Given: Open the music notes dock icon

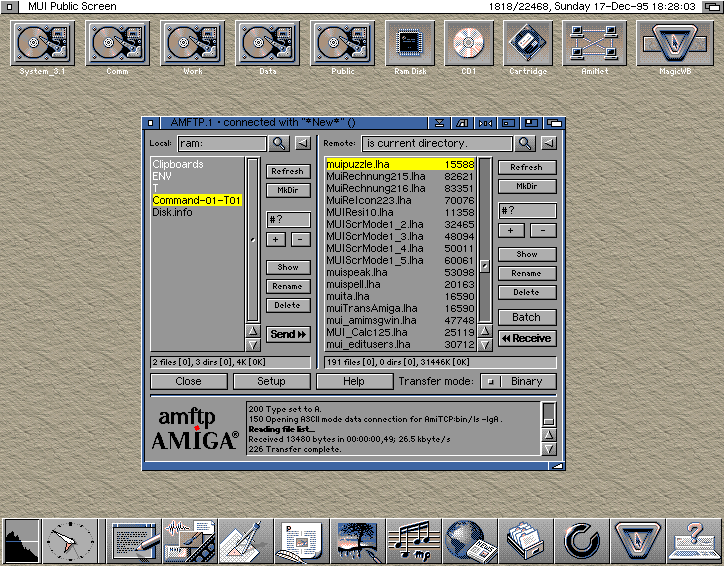Looking at the screenshot, I should [413, 540].
